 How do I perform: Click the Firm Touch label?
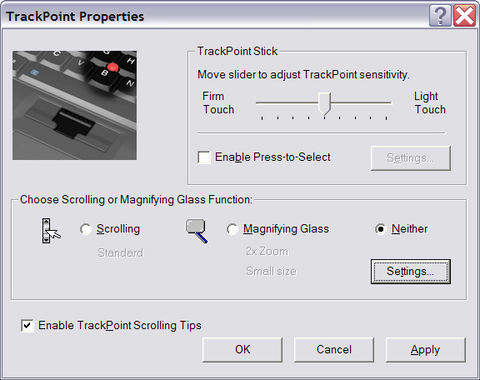218,103
